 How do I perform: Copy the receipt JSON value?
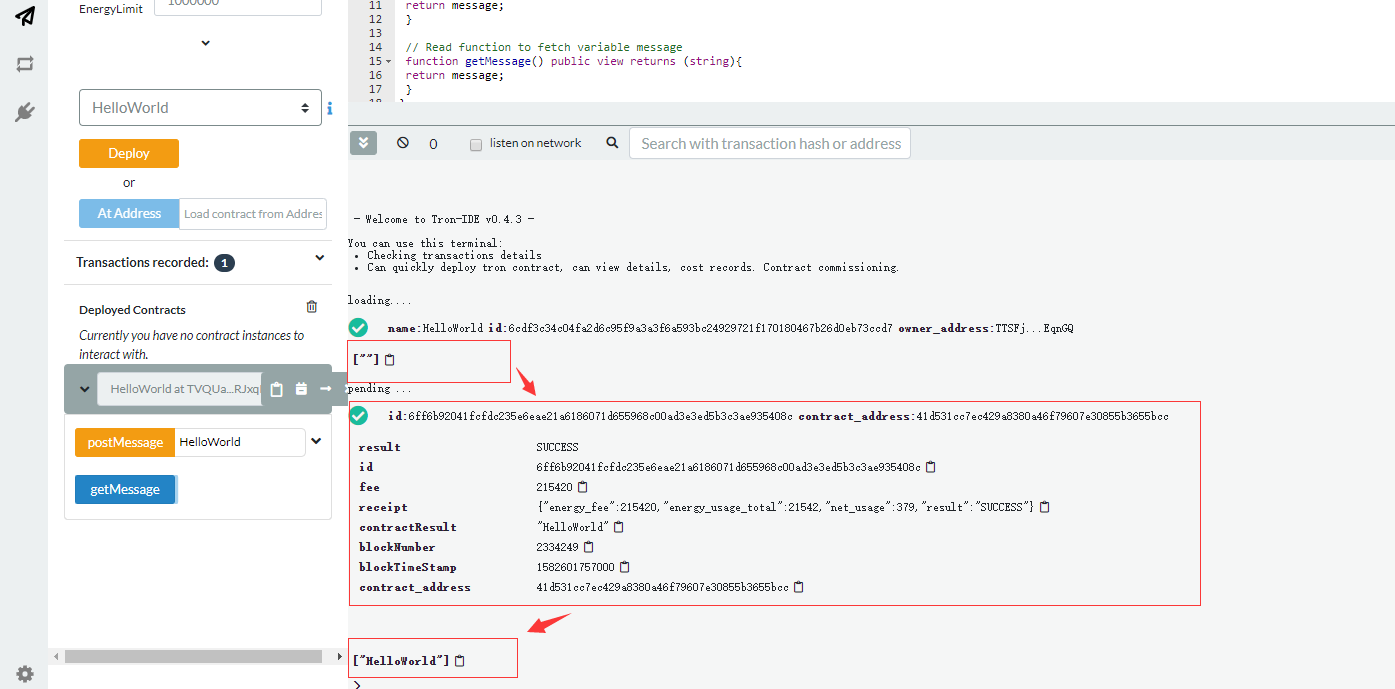coord(1045,507)
